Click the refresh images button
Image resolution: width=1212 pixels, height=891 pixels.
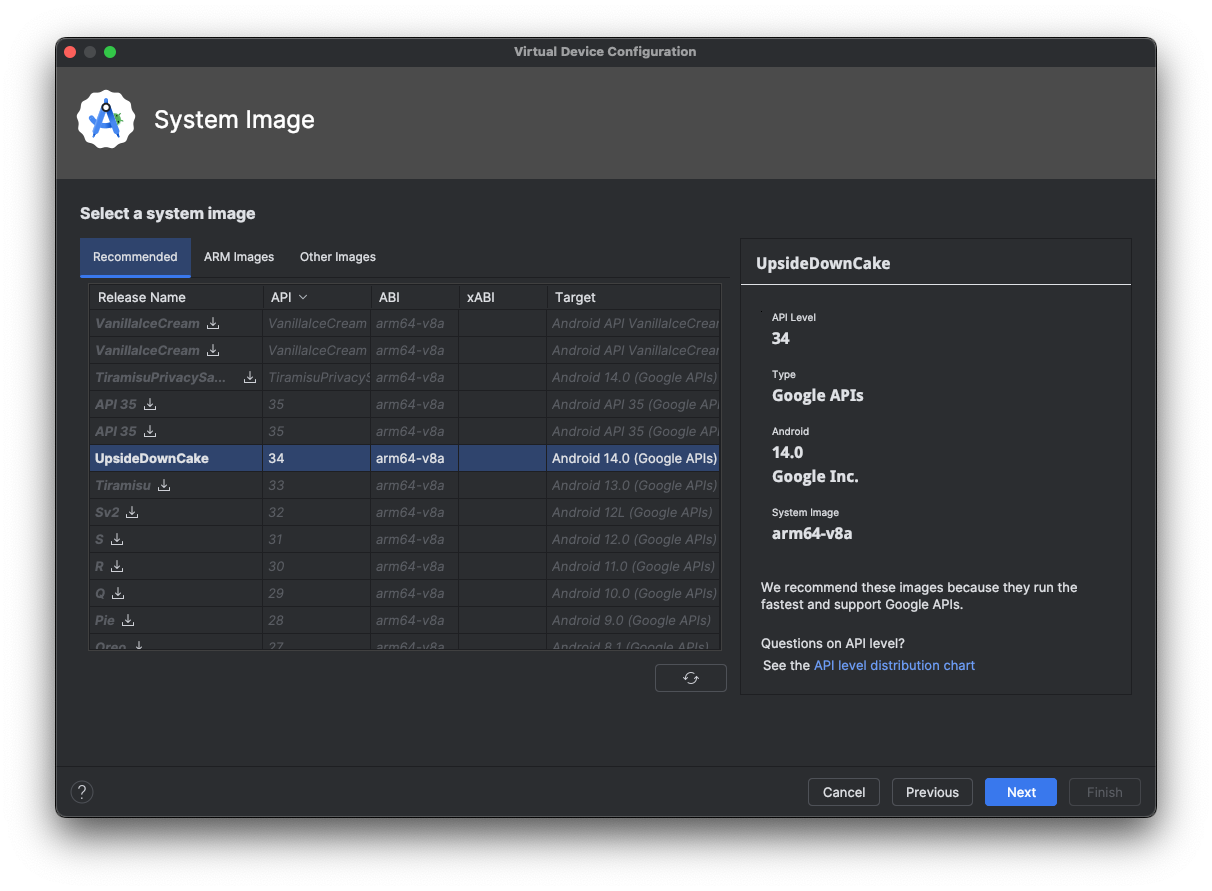(691, 678)
